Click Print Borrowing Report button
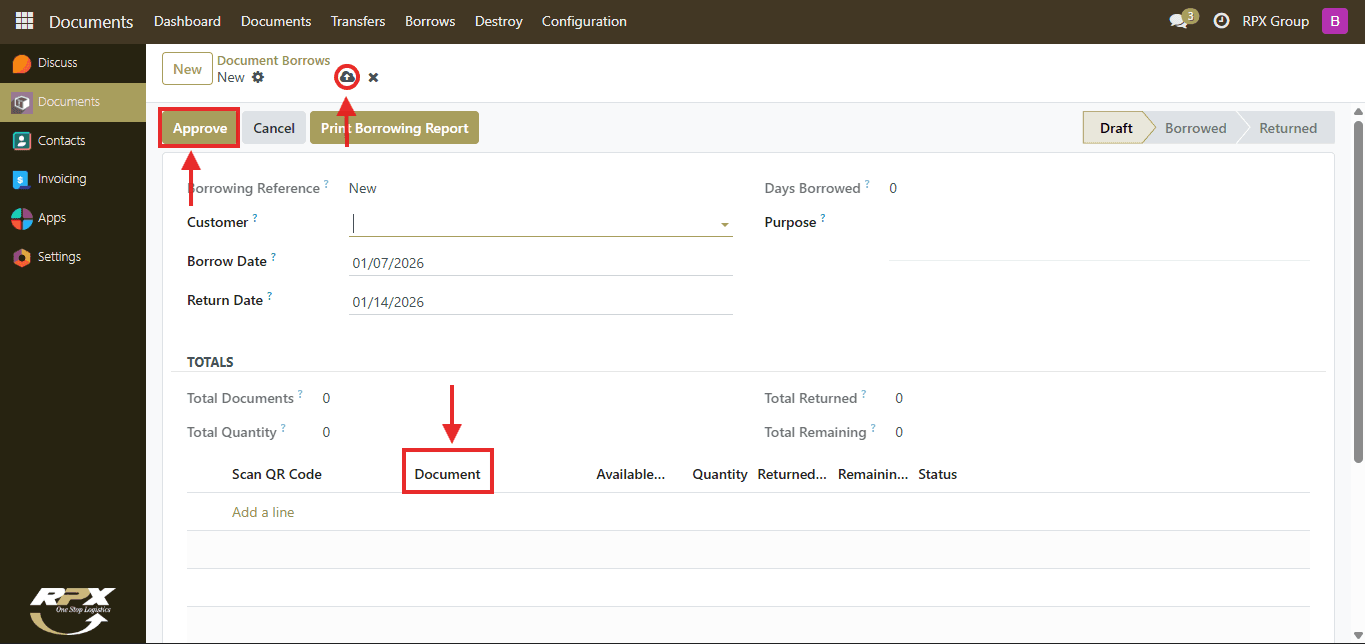Screen dimensions: 1365x644 (395, 128)
